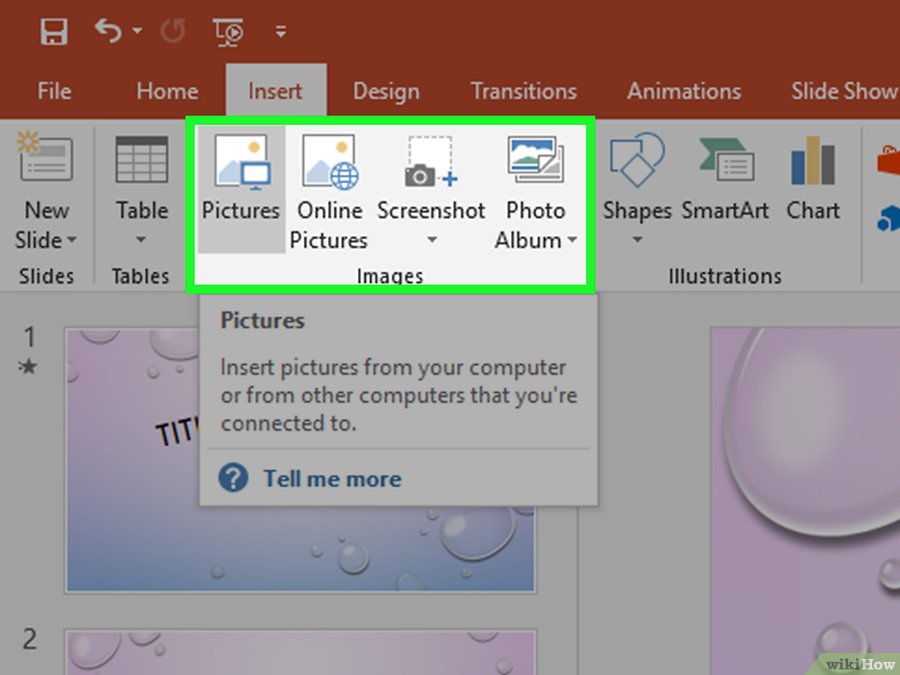The height and width of the screenshot is (675, 900).
Task: Switch to the Transitions tab
Action: click(x=523, y=91)
